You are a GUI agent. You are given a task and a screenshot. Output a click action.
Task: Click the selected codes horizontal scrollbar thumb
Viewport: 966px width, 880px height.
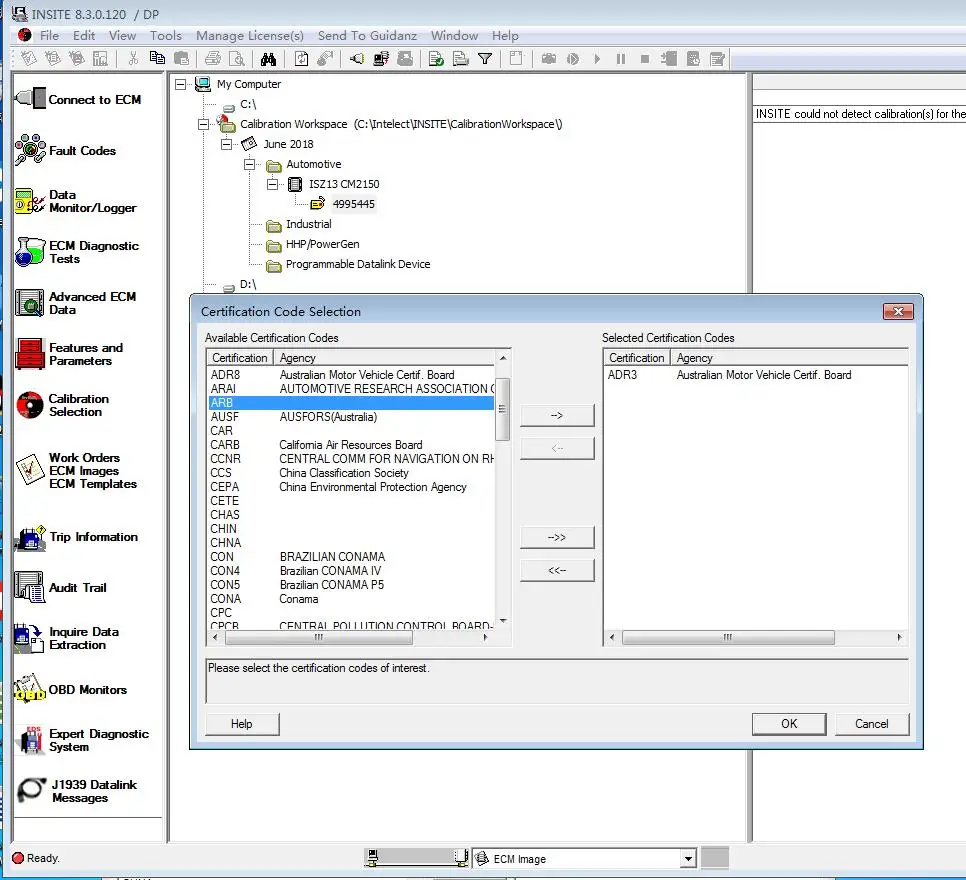point(728,637)
